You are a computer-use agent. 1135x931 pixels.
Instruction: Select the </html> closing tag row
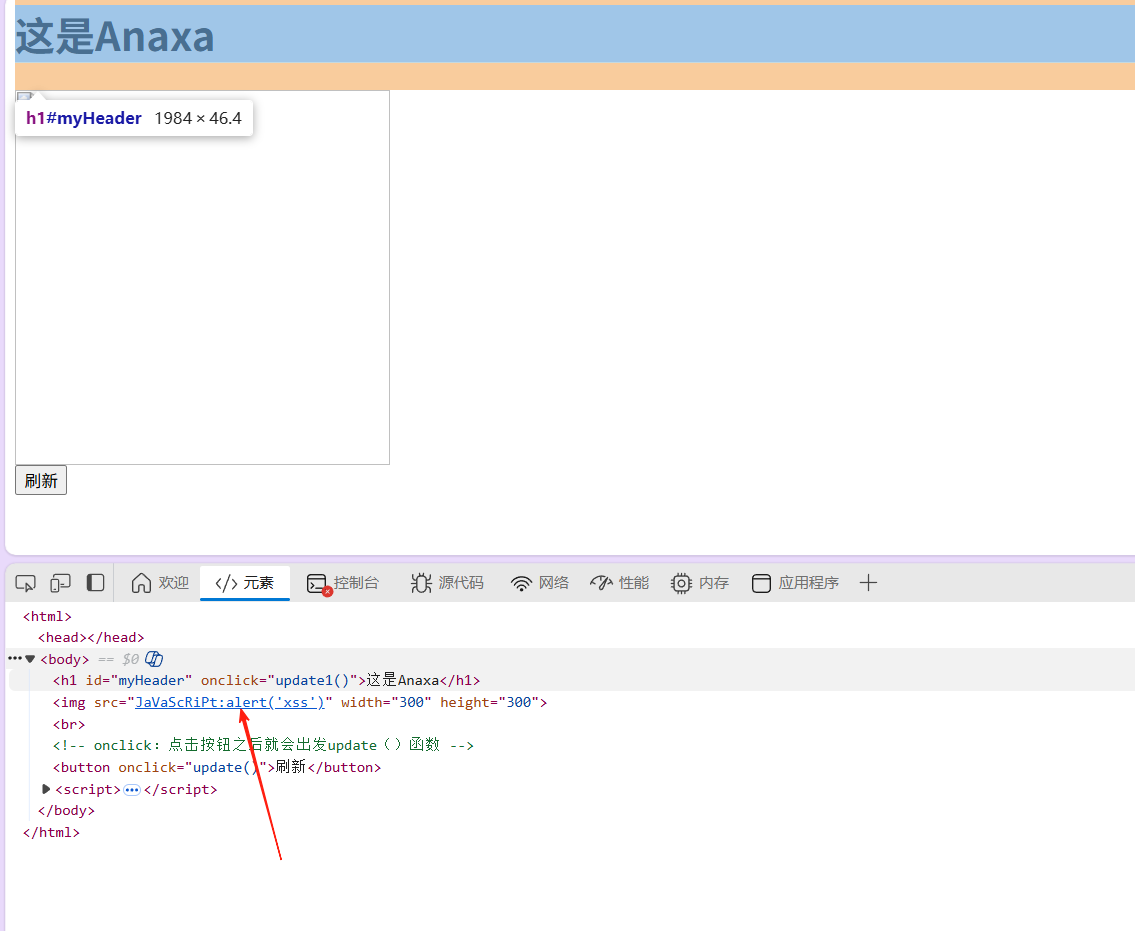click(51, 832)
